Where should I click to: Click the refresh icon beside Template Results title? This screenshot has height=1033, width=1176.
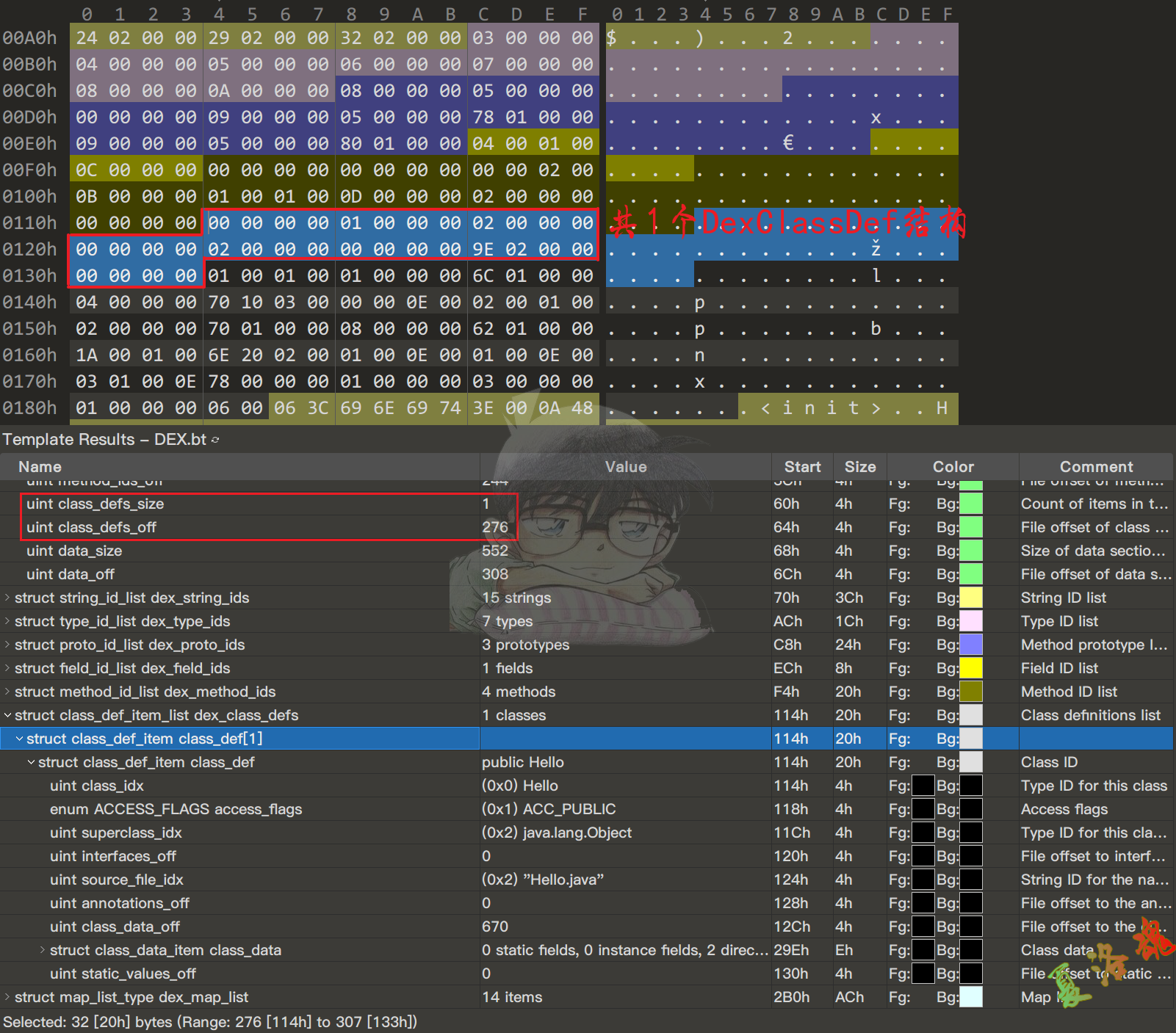215,440
